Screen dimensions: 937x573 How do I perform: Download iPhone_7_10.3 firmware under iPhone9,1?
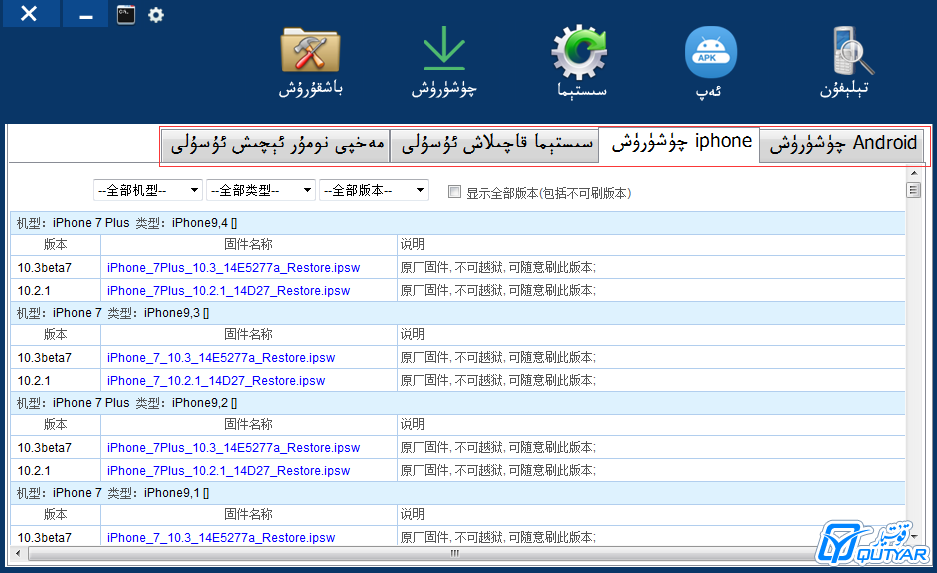221,538
